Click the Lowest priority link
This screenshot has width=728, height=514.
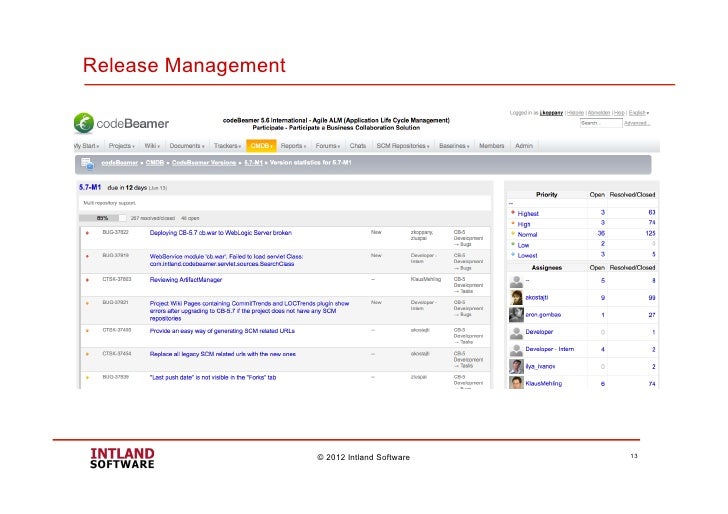pyautogui.click(x=527, y=255)
